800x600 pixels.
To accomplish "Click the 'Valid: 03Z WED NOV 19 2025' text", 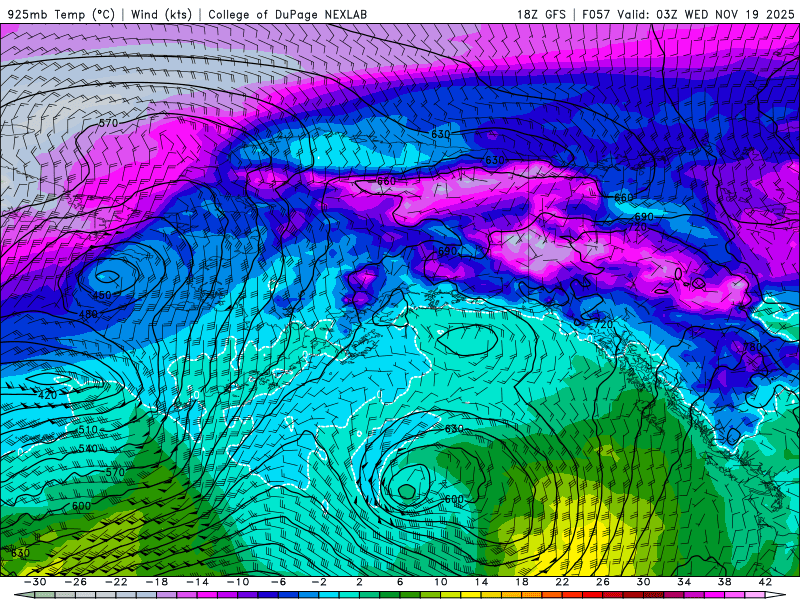I will click(x=706, y=14).
